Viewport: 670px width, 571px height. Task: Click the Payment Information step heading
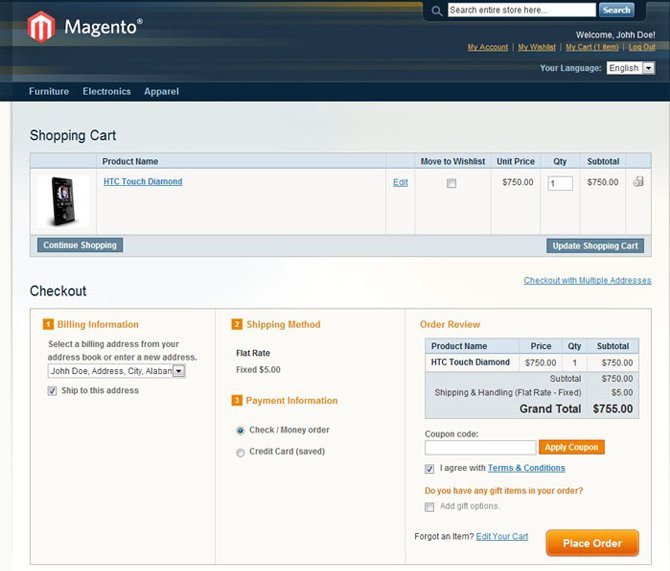(291, 400)
